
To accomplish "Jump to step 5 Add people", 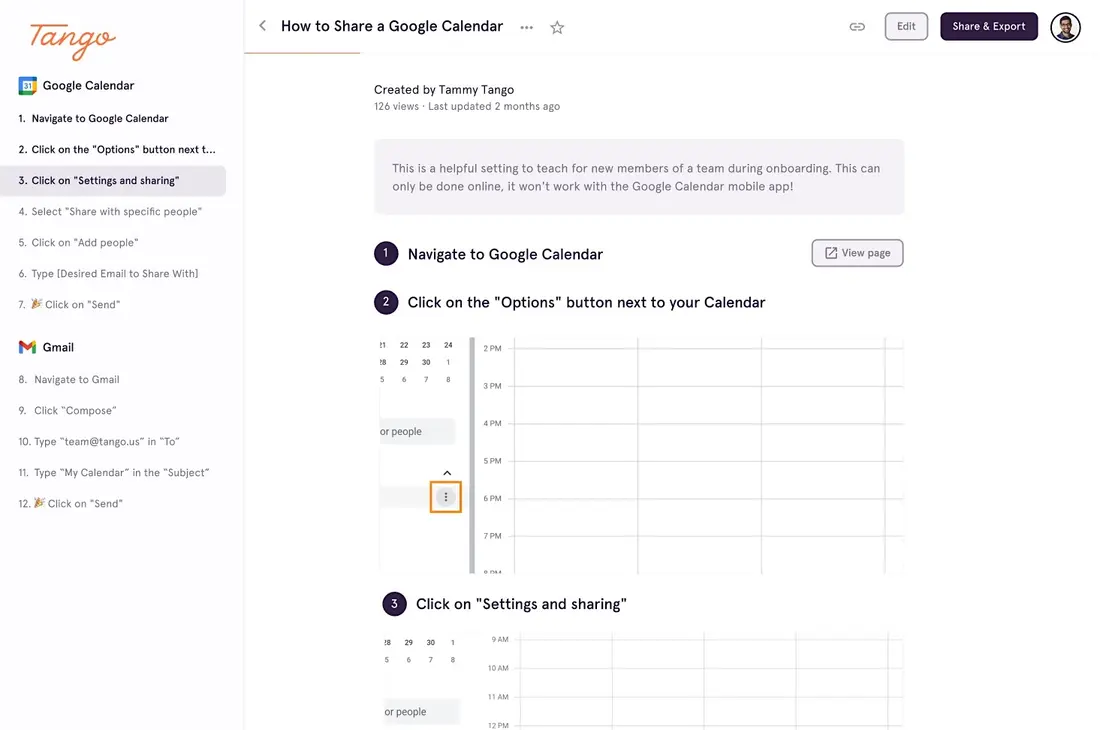I will pos(79,243).
